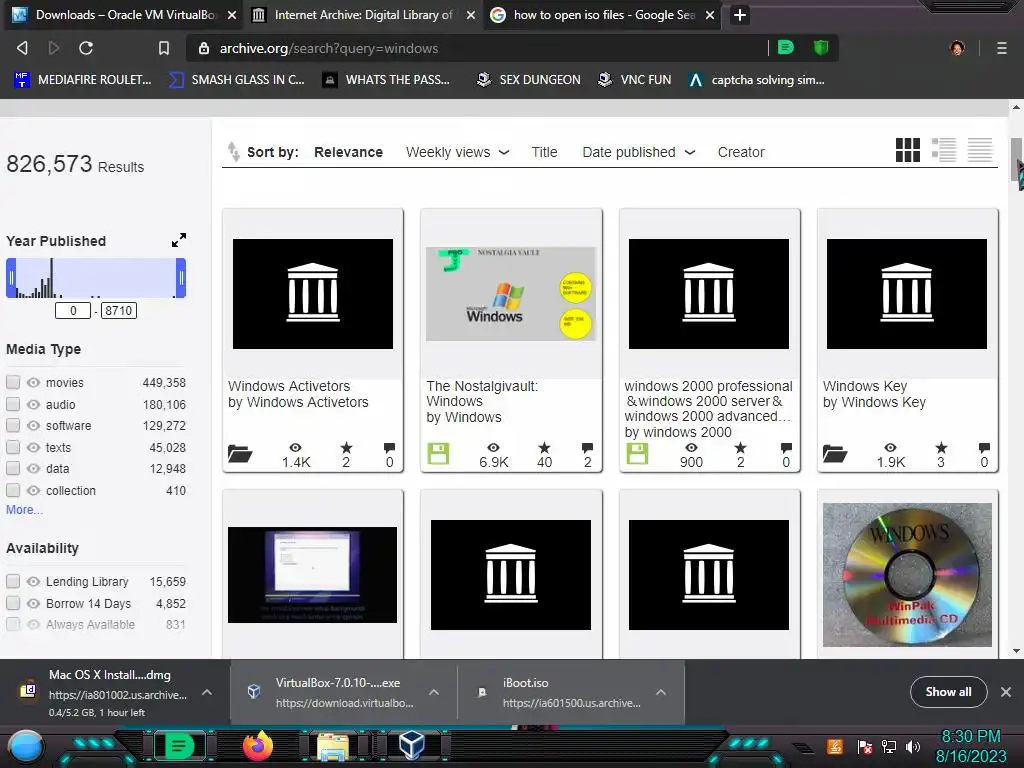The height and width of the screenshot is (768, 1024).
Task: Click the More media types link
Action: coord(24,510)
